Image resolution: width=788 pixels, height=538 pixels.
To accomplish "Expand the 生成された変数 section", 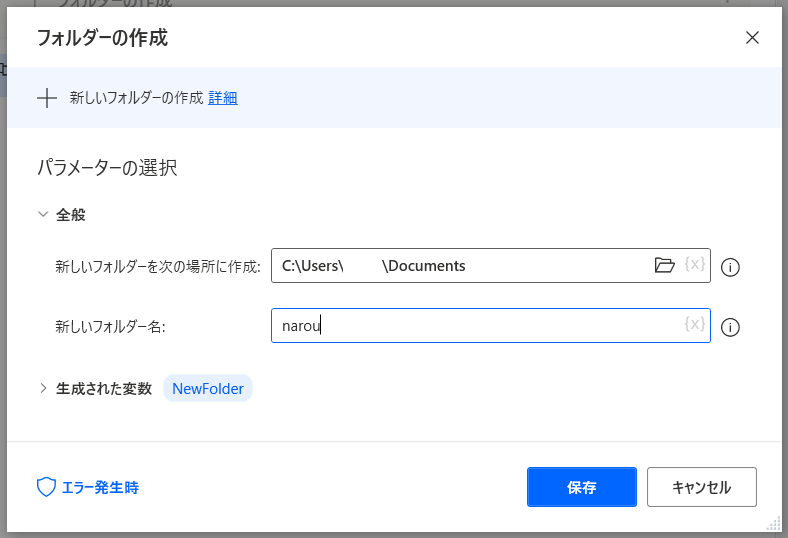I will tap(43, 388).
